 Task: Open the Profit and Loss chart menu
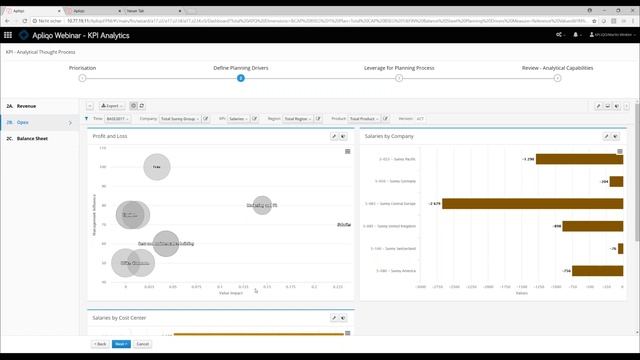tap(348, 151)
